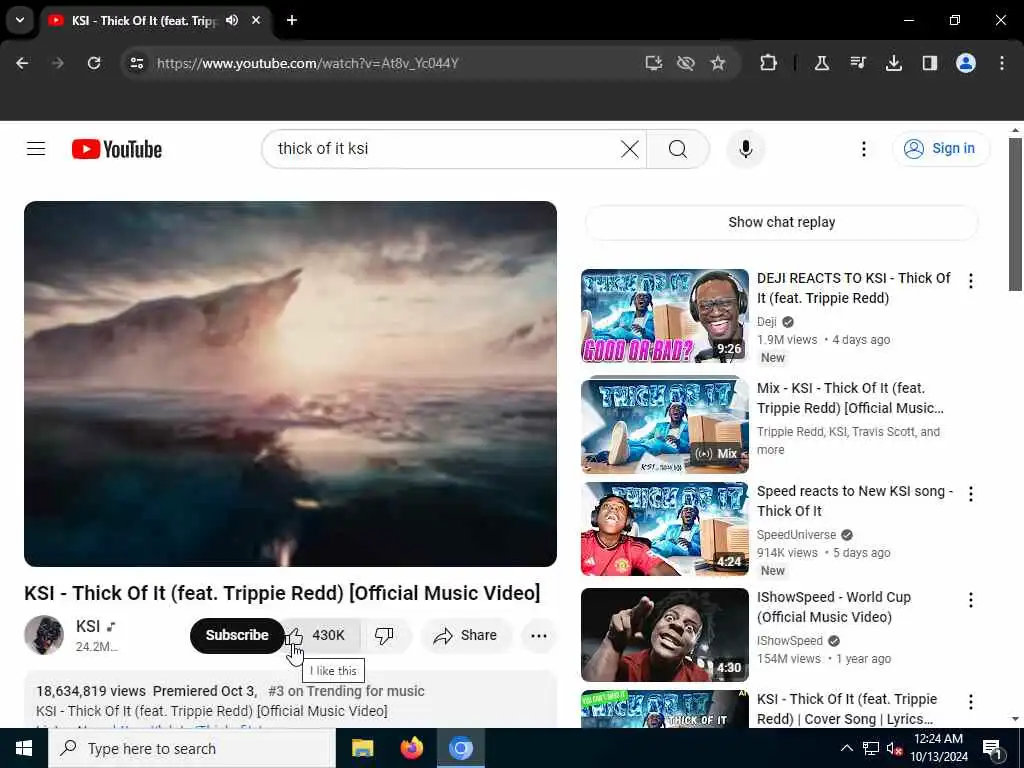This screenshot has height=768, width=1024.
Task: Click the page vertical scrollbar thumb
Action: (x=1015, y=214)
